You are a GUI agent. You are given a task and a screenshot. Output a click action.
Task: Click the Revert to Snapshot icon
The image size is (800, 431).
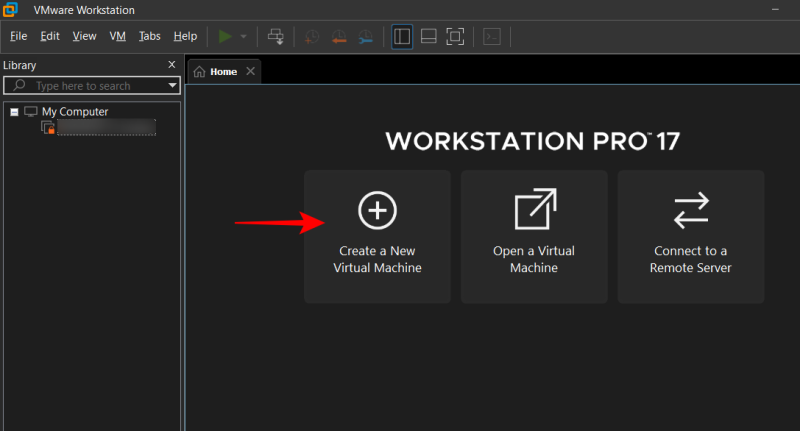(x=339, y=36)
